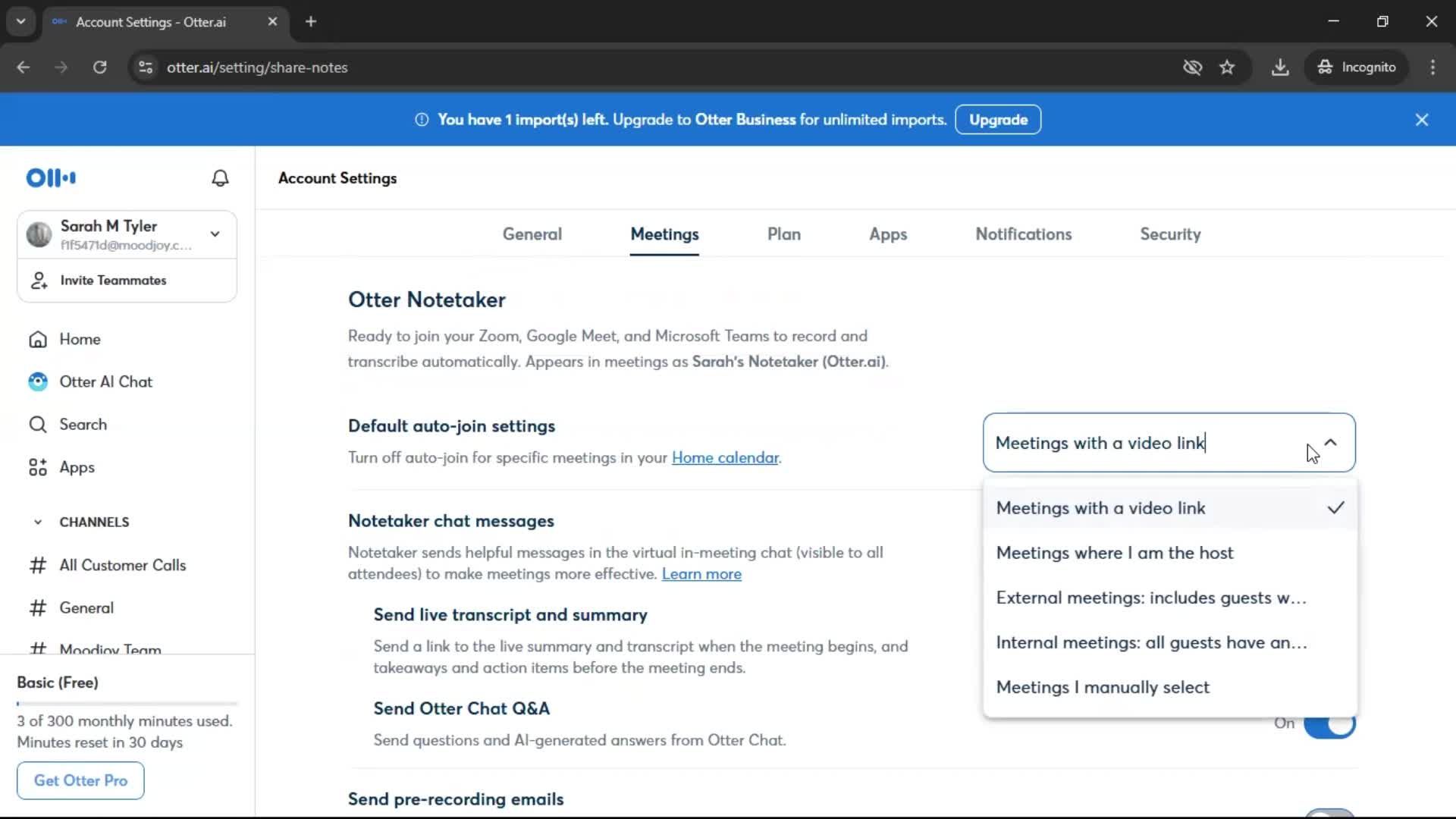Viewport: 1456px width, 819px height.
Task: Open the browser downloads icon
Action: coord(1280,67)
